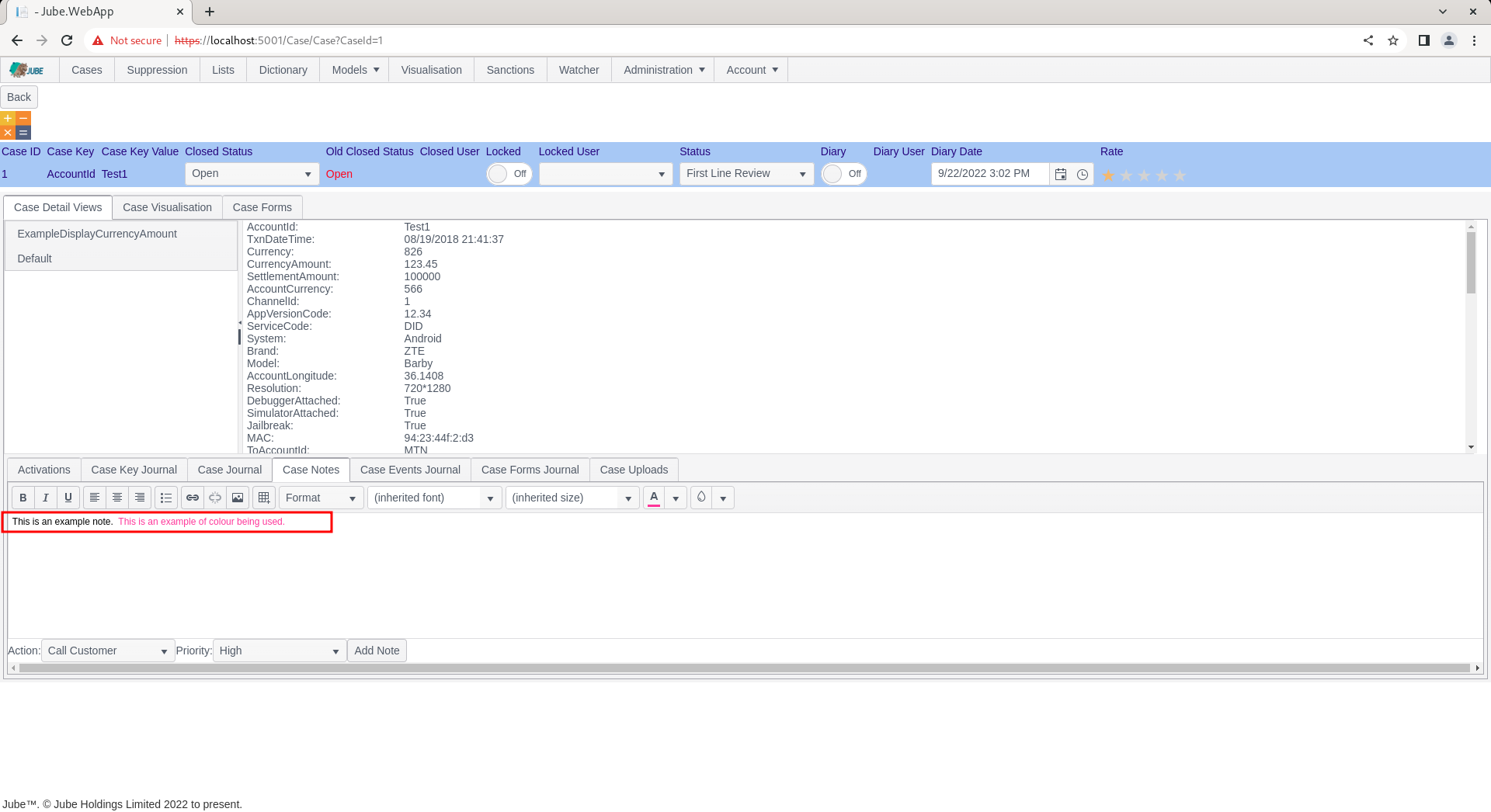1491x812 pixels.
Task: Toggle the Locked switch
Action: [x=509, y=174]
